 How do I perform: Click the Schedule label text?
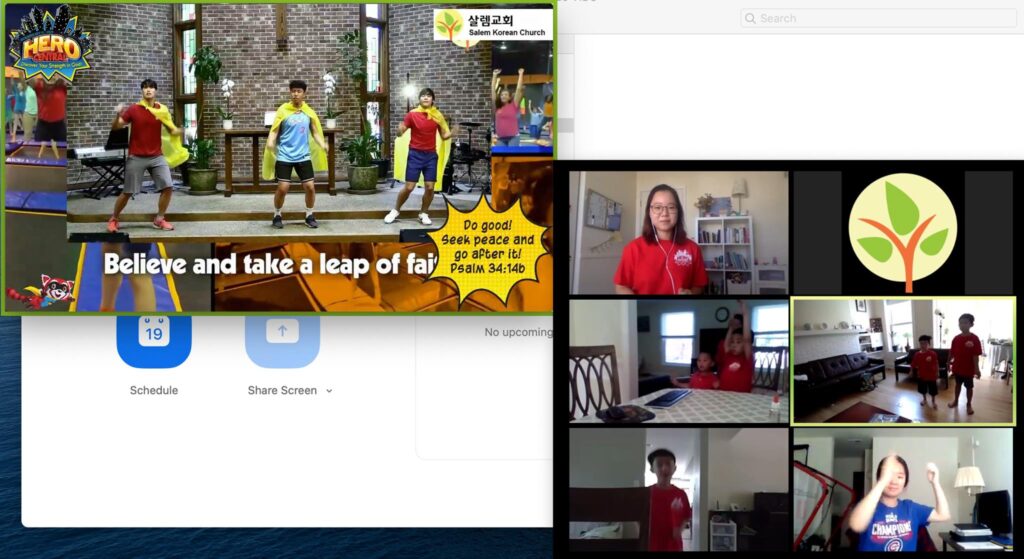[x=154, y=391]
